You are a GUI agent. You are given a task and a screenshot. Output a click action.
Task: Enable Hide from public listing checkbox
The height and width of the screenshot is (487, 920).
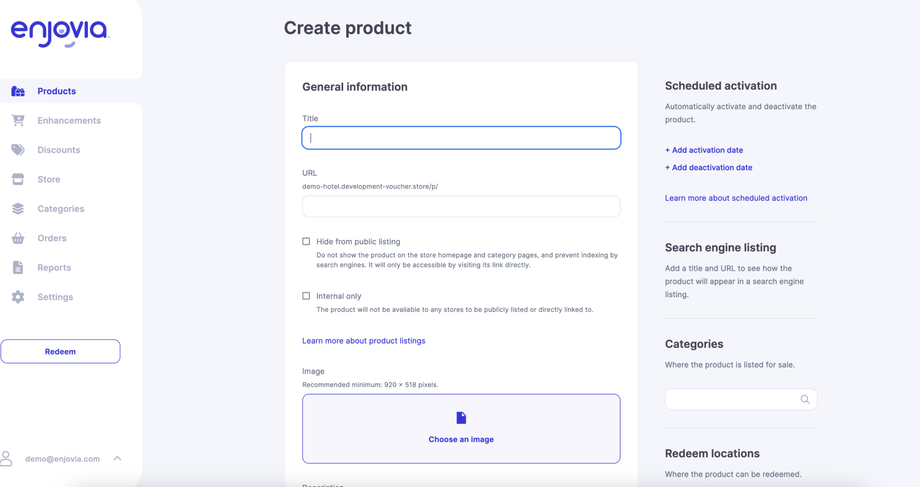coord(306,241)
